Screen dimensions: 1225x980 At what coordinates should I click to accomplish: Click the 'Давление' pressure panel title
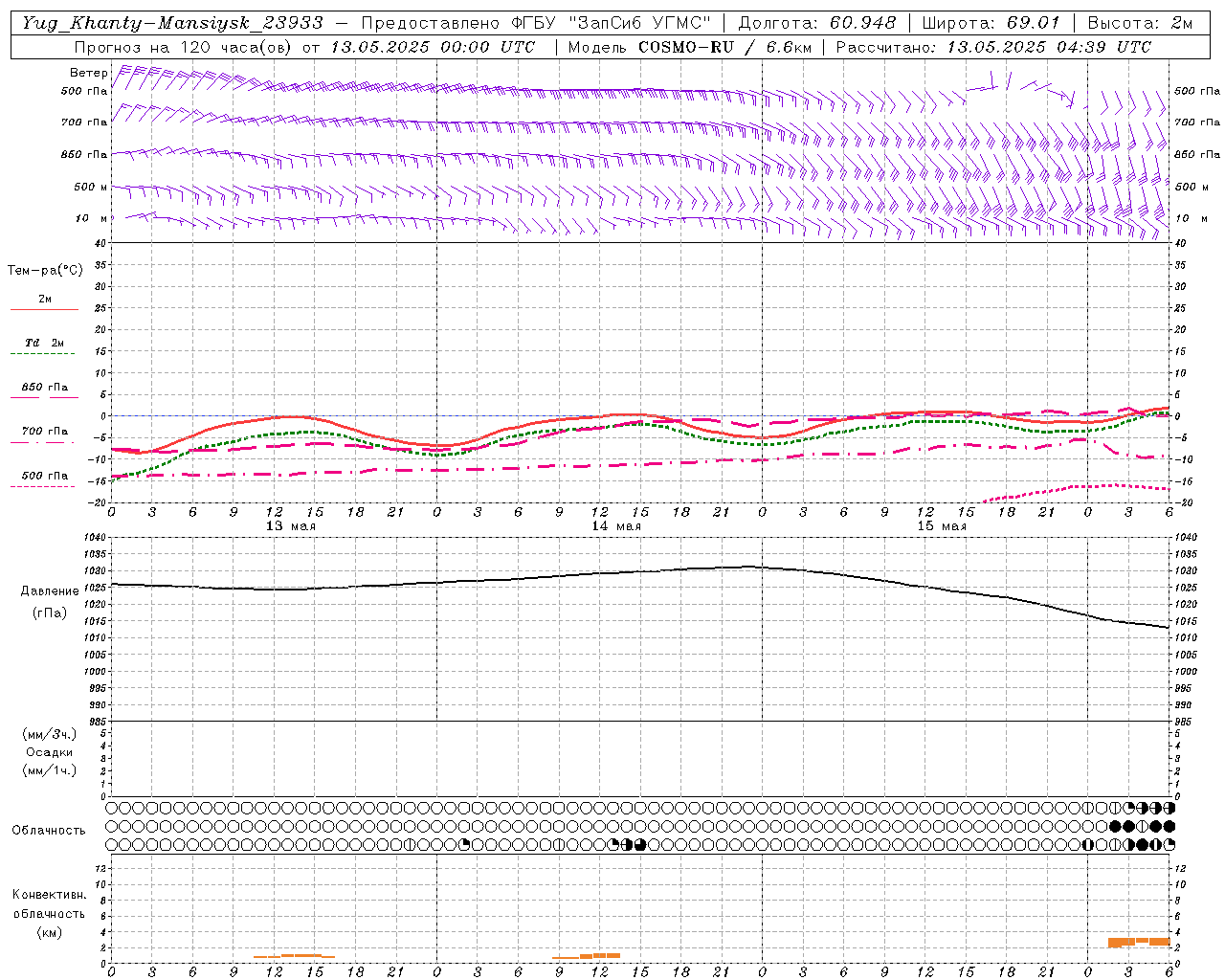click(49, 591)
